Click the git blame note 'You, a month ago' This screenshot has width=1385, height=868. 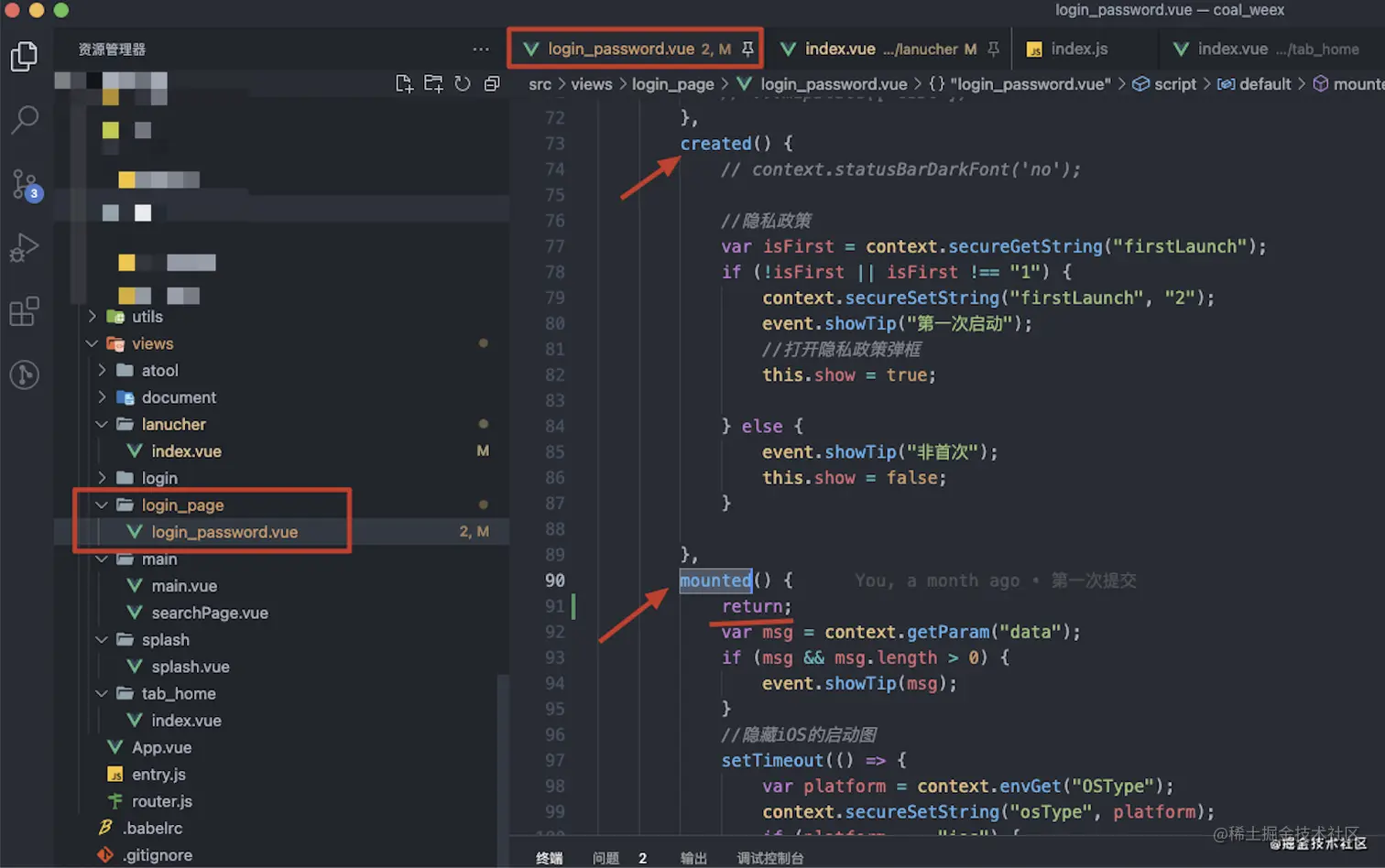(937, 580)
